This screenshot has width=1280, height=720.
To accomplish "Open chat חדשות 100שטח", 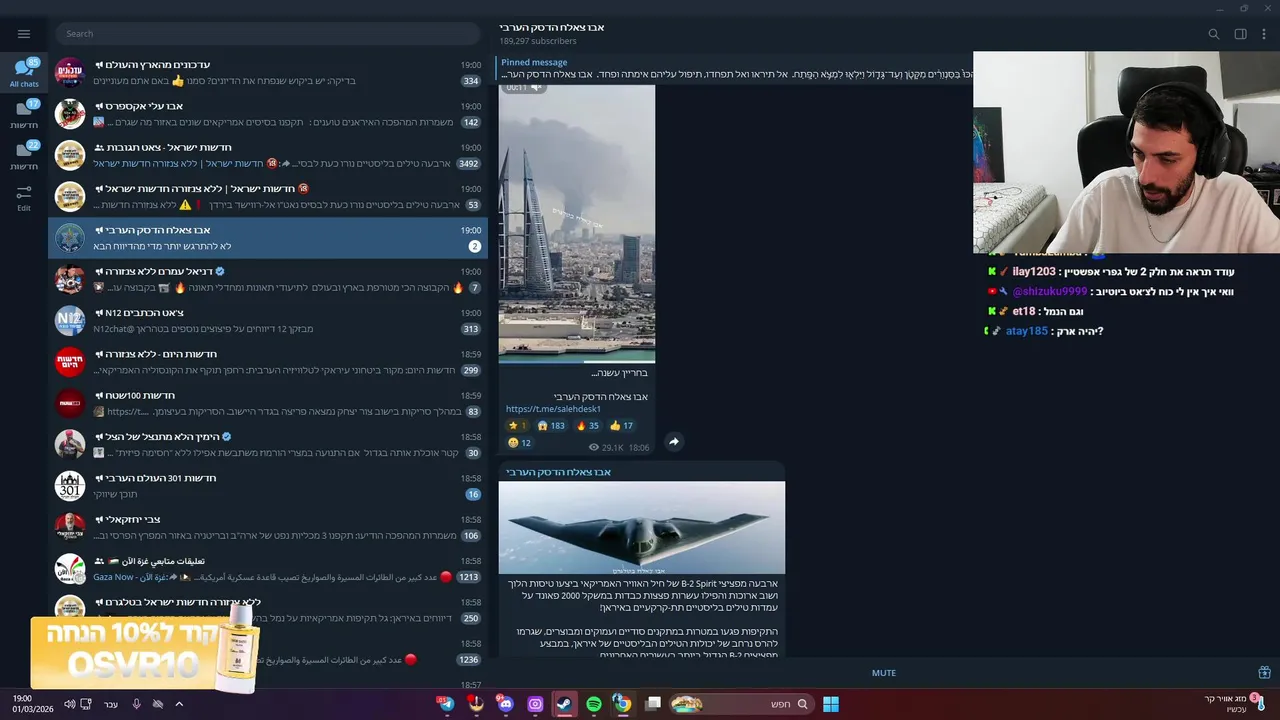I will [268, 403].
